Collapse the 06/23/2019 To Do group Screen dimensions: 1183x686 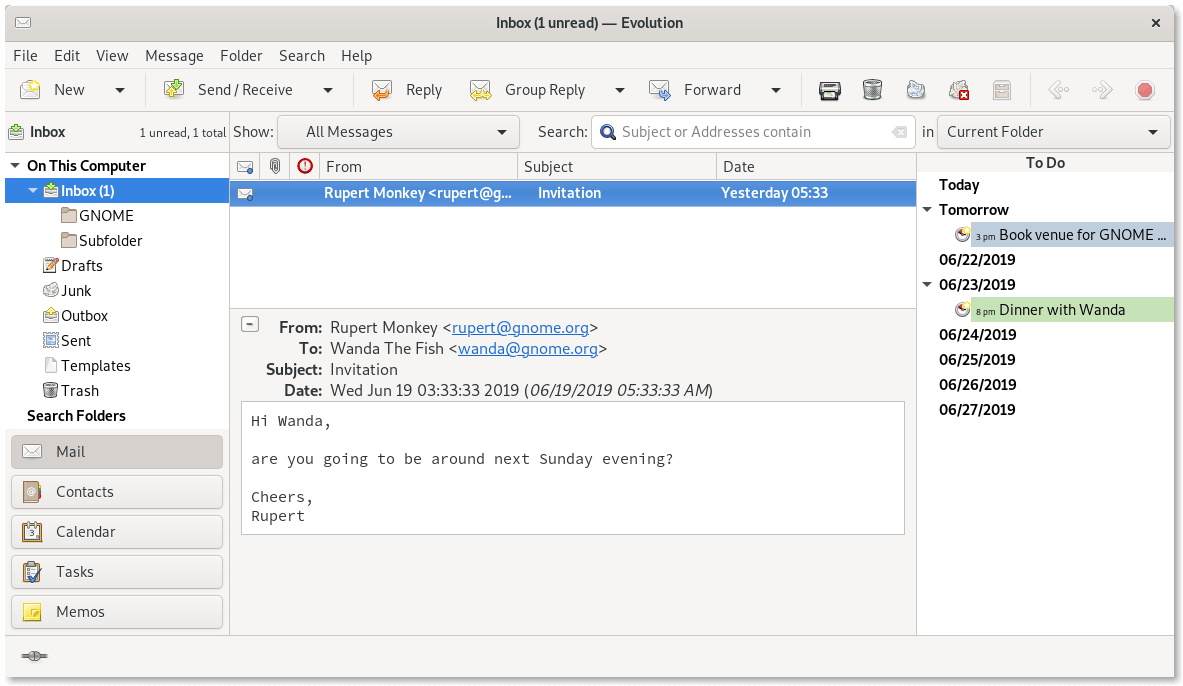(927, 285)
